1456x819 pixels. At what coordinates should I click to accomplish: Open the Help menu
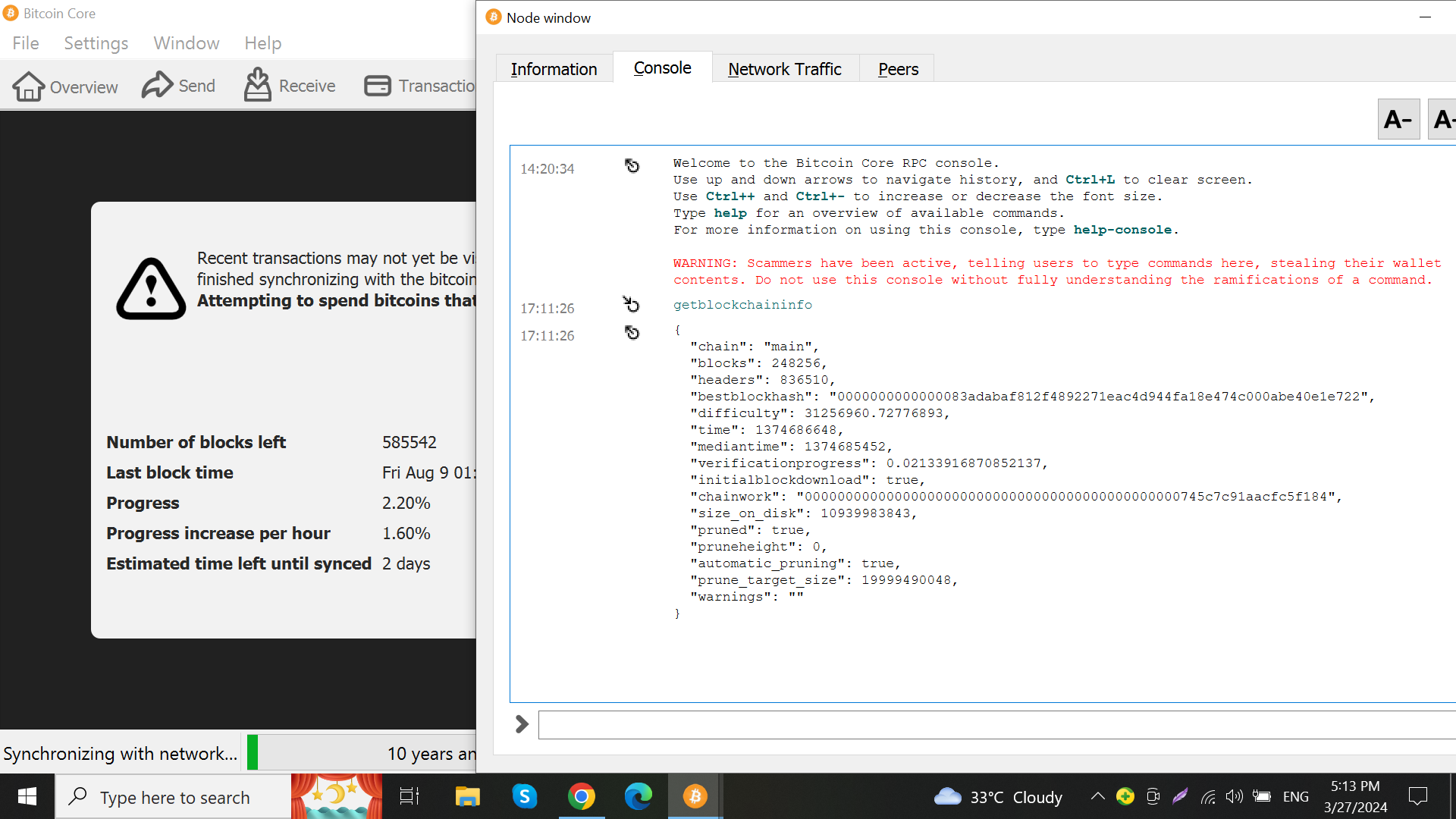click(x=262, y=43)
